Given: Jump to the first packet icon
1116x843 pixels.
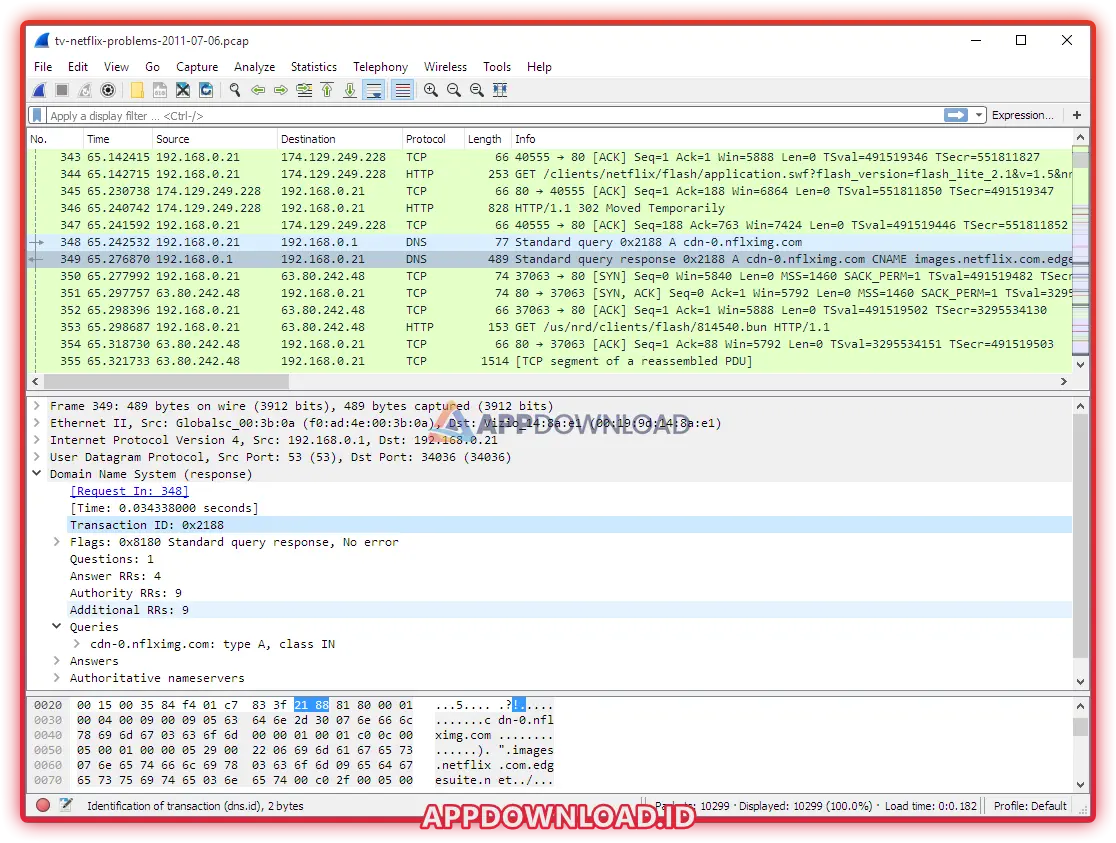Looking at the screenshot, I should pyautogui.click(x=327, y=90).
